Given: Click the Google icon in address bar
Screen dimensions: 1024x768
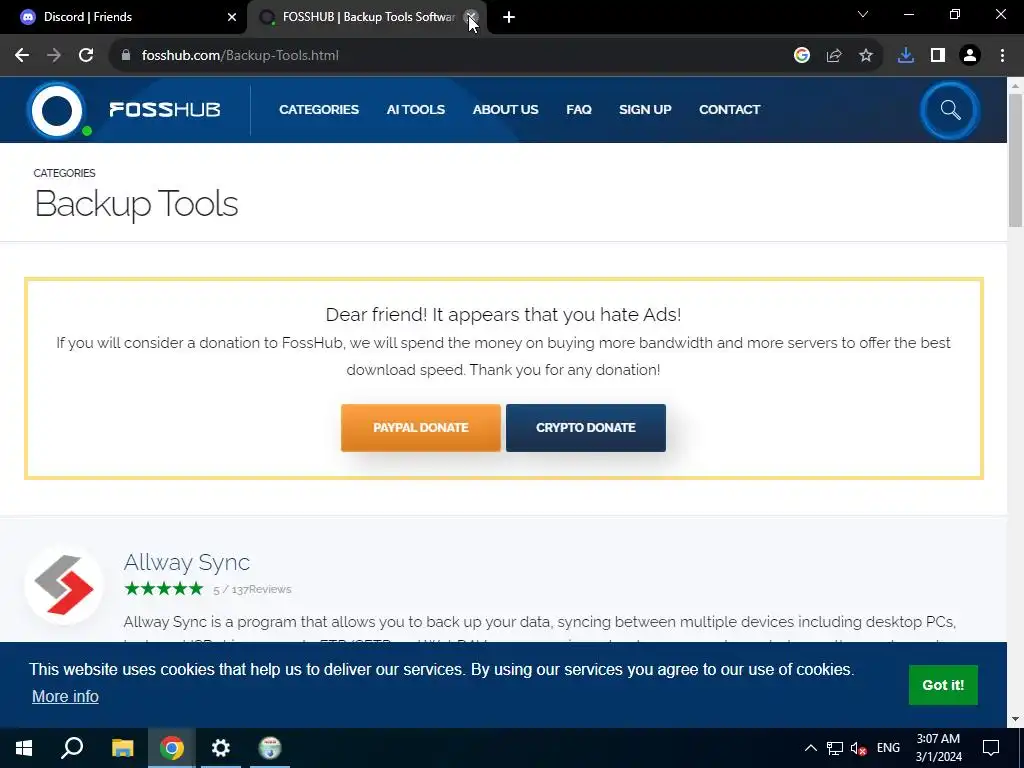Looking at the screenshot, I should 802,56.
